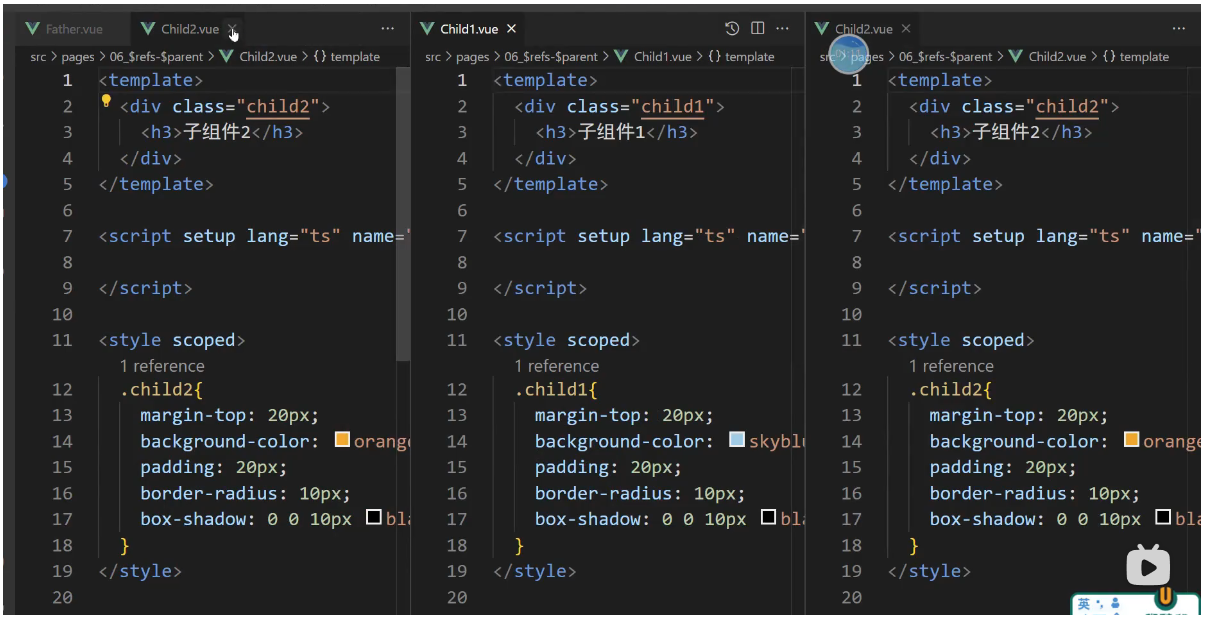
Task: Open more actions menu in right editor group
Action: (x=1180, y=29)
